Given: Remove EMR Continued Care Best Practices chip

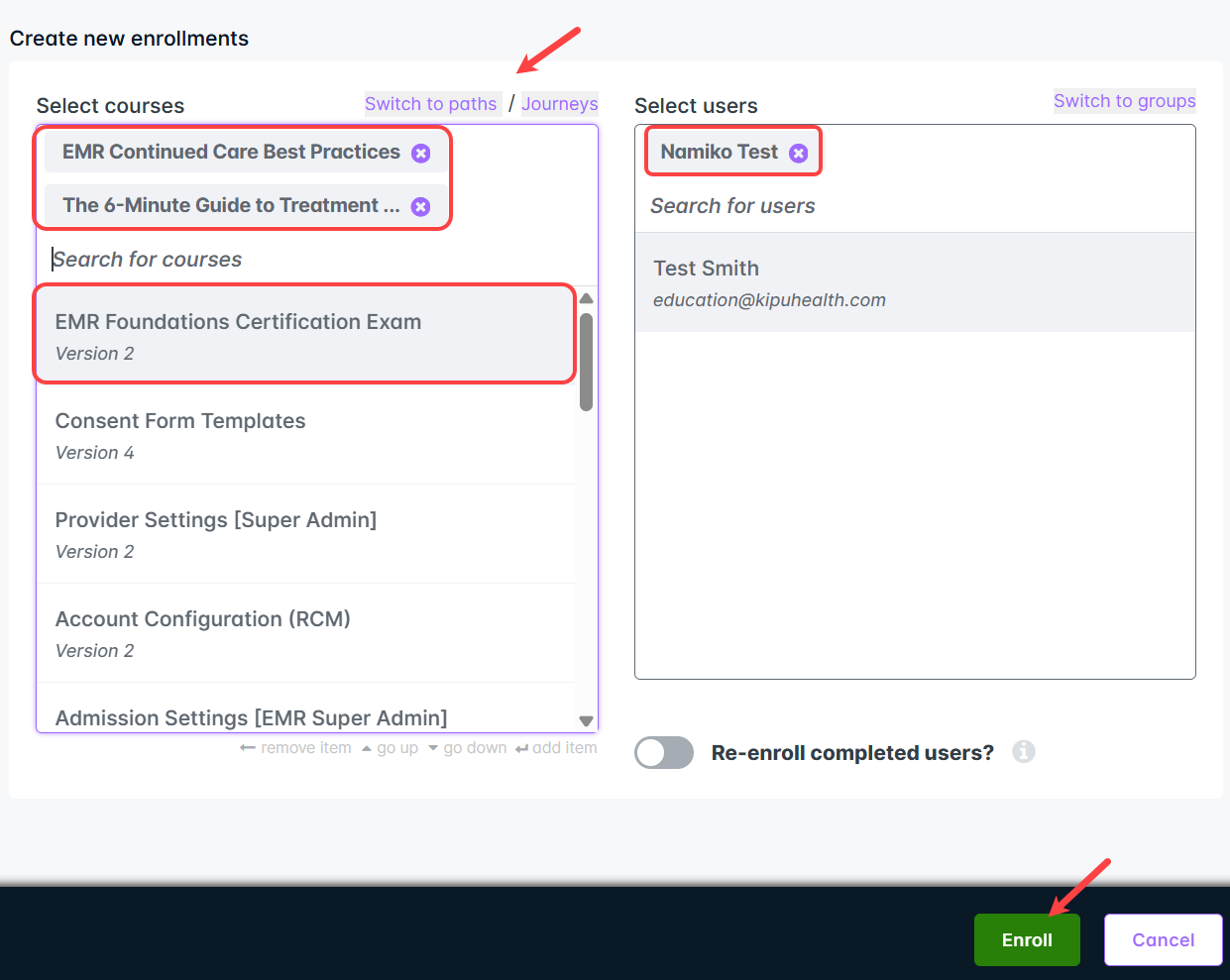Looking at the screenshot, I should click(x=421, y=154).
